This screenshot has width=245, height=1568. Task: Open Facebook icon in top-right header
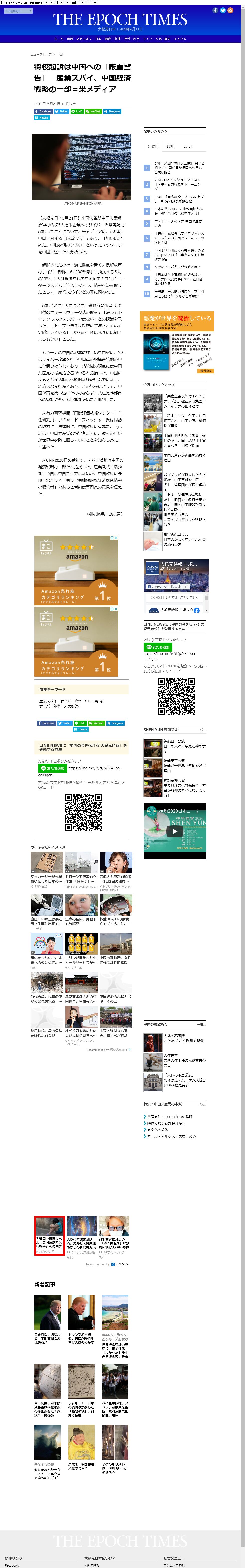click(x=216, y=10)
